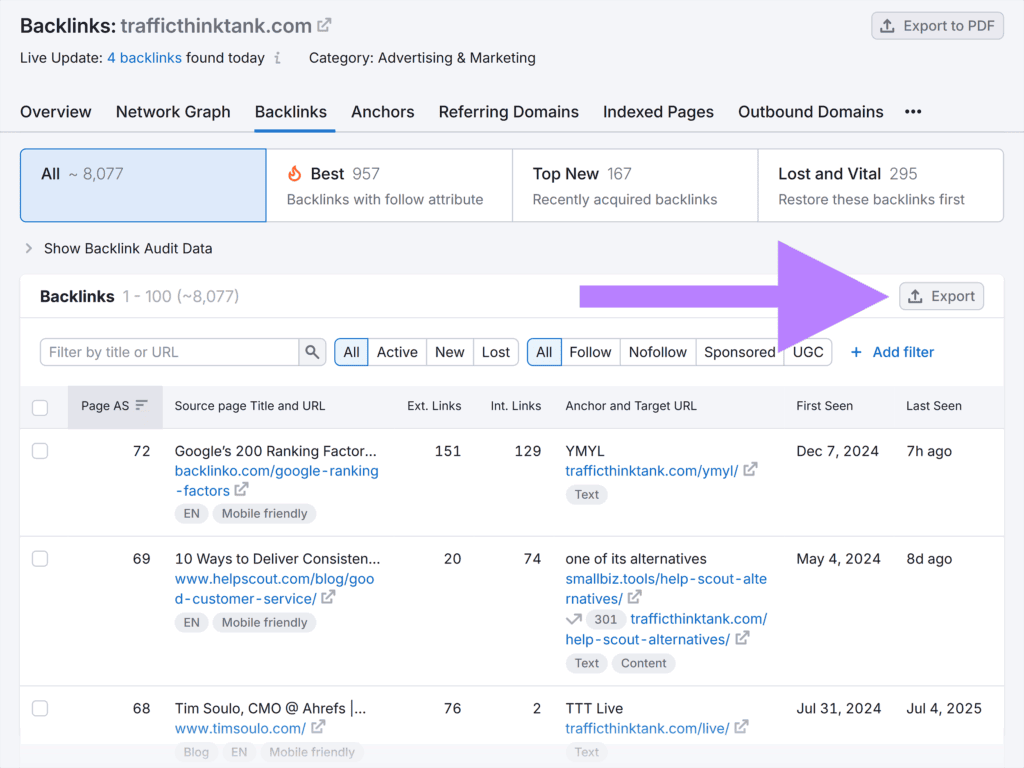This screenshot has height=768, width=1024.
Task: Click the Export to PDF button
Action: coord(937,25)
